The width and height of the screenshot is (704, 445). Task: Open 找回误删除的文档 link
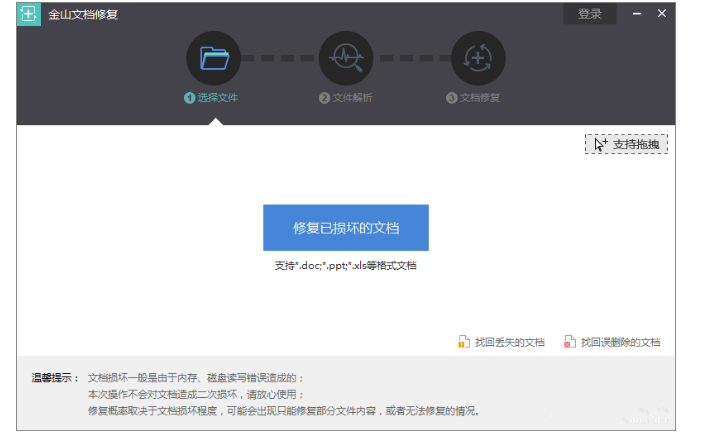click(x=620, y=342)
